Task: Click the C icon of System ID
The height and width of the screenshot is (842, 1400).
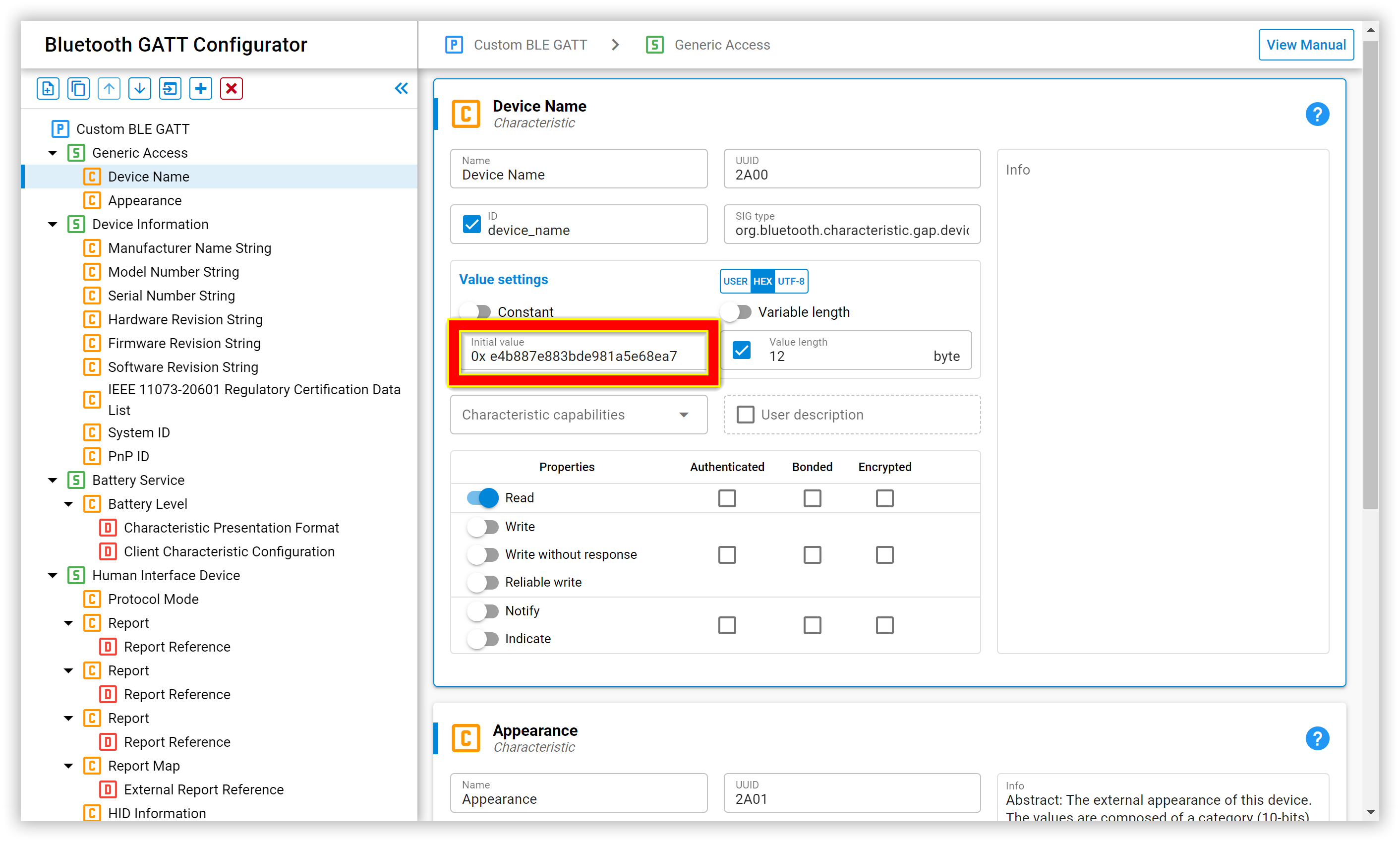Action: pyautogui.click(x=92, y=432)
